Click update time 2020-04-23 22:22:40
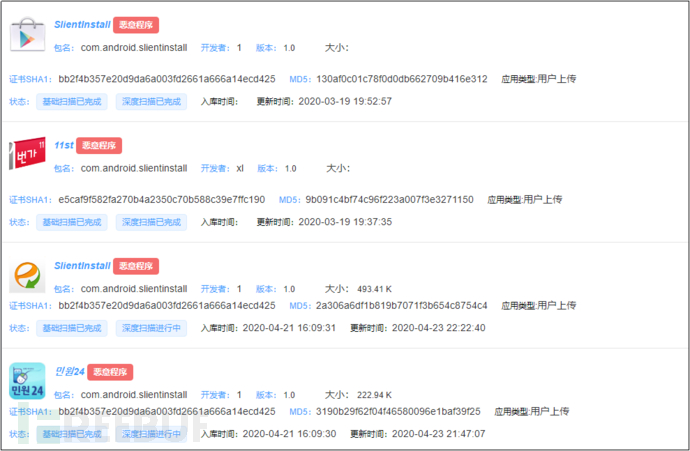This screenshot has height=451, width=690. pos(439,328)
